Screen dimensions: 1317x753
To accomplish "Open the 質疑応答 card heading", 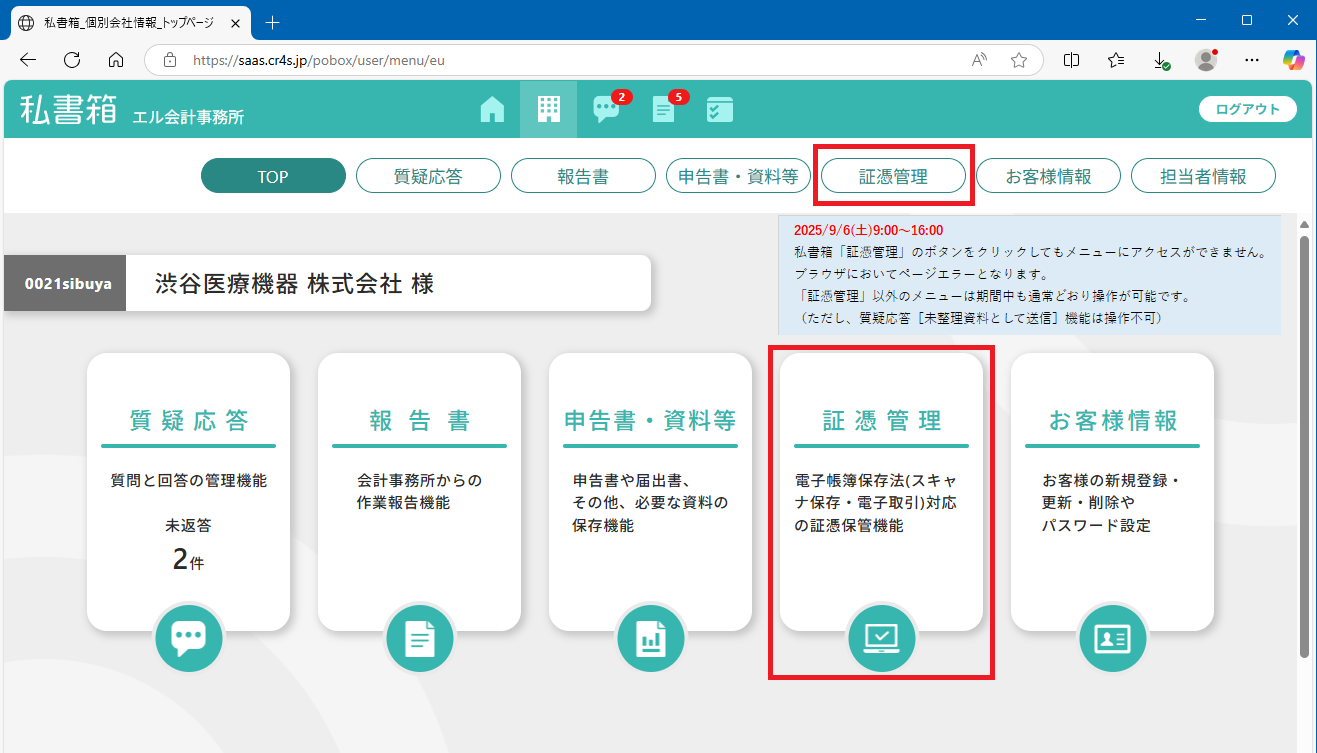I will [x=189, y=421].
